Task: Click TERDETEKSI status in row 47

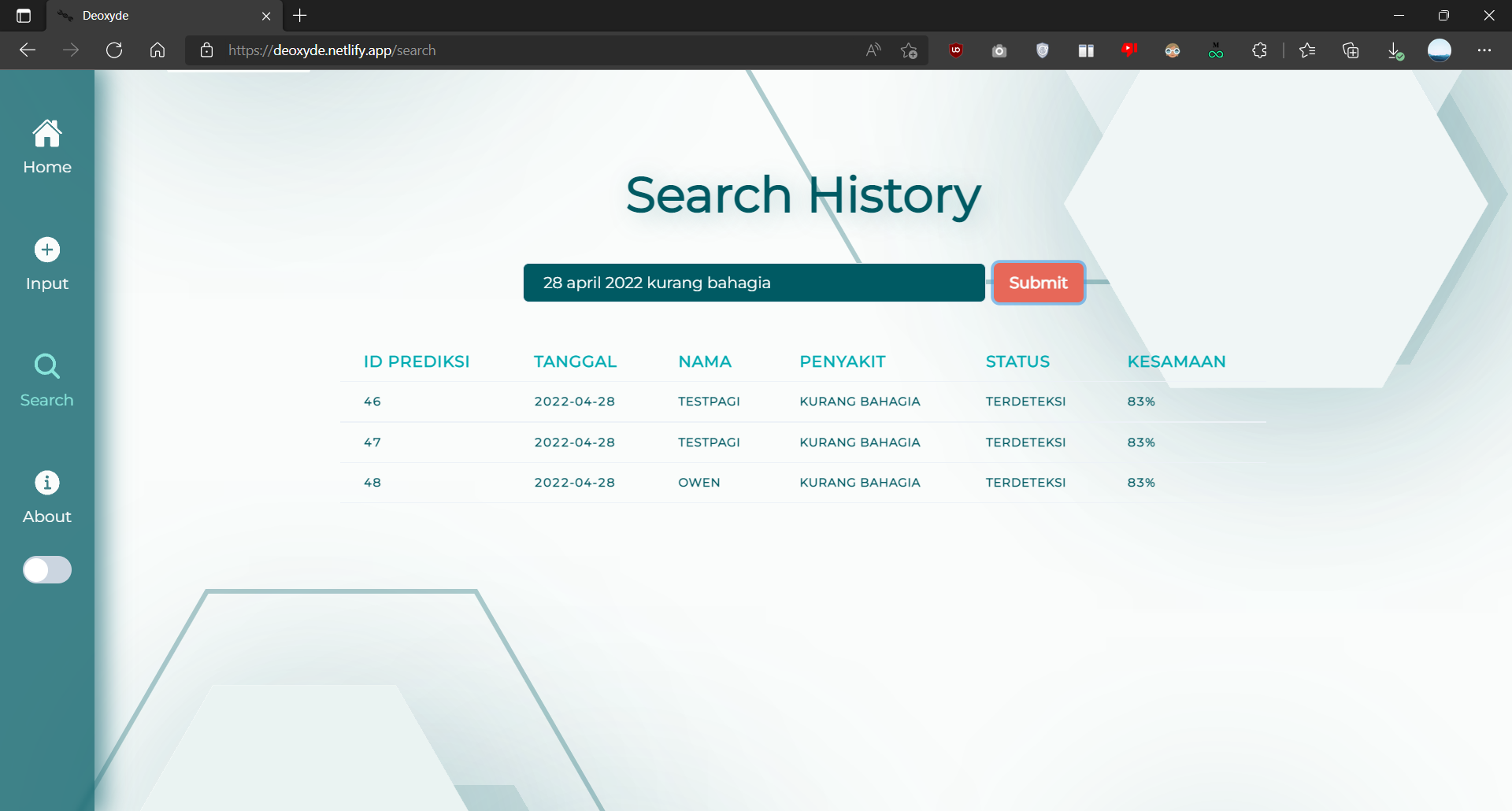Action: point(1025,443)
